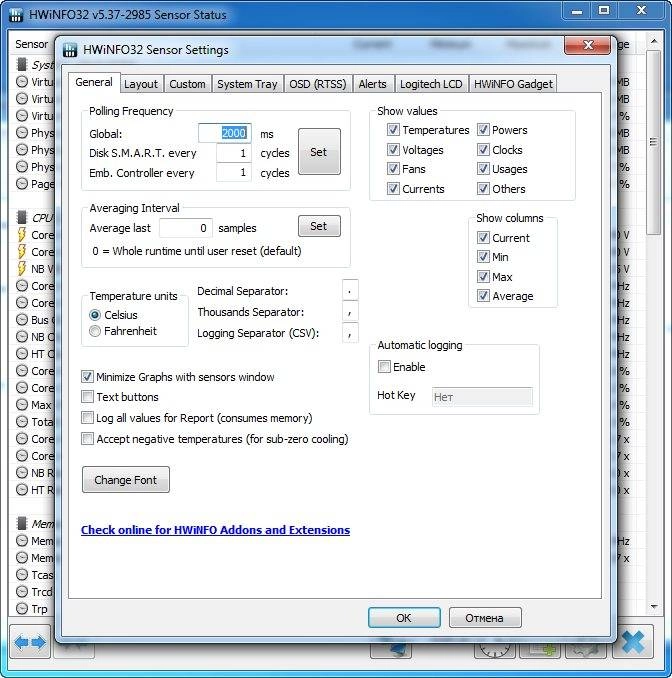
Task: Toggle Minimize Graphs with sensors window
Action: [x=87, y=377]
